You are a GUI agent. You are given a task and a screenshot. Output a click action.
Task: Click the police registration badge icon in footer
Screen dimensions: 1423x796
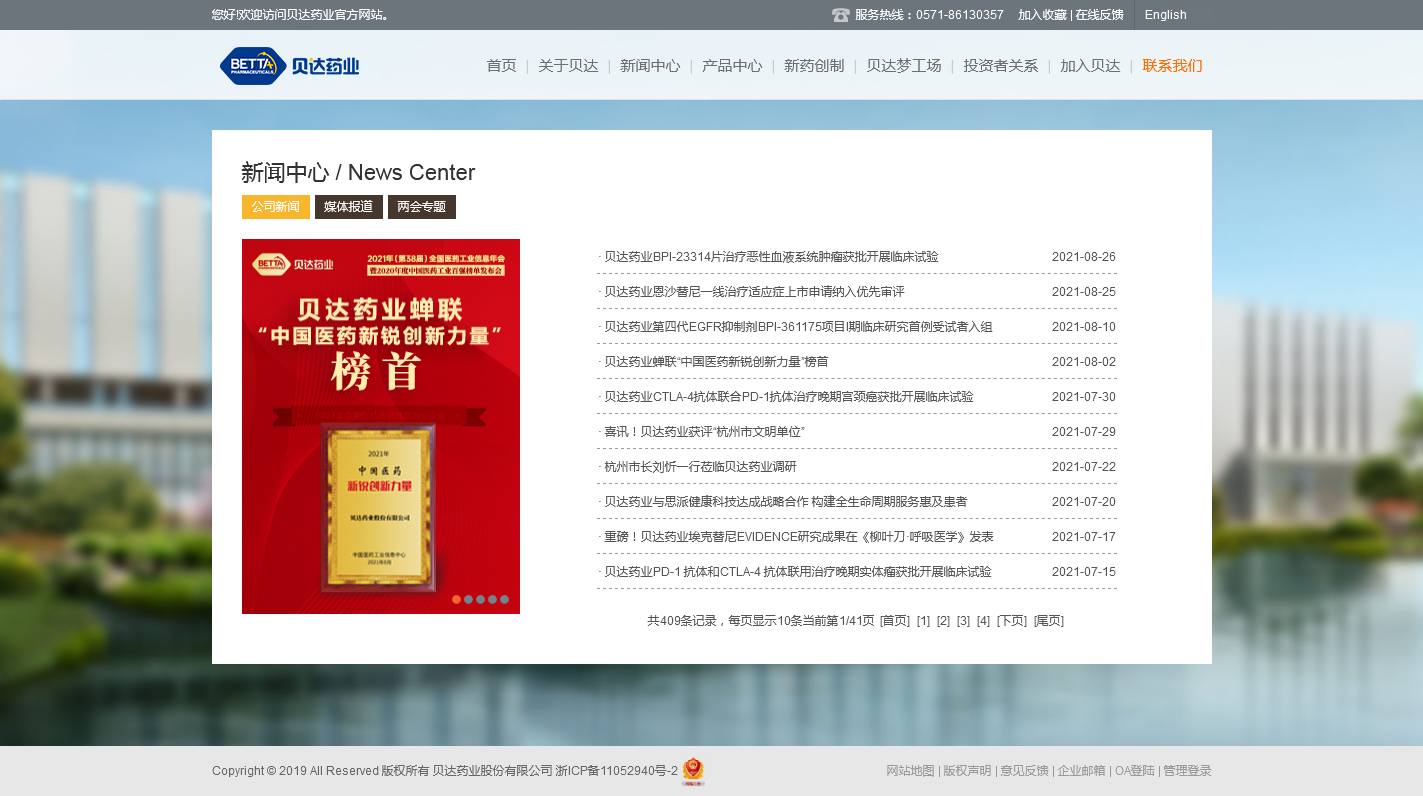[x=693, y=771]
